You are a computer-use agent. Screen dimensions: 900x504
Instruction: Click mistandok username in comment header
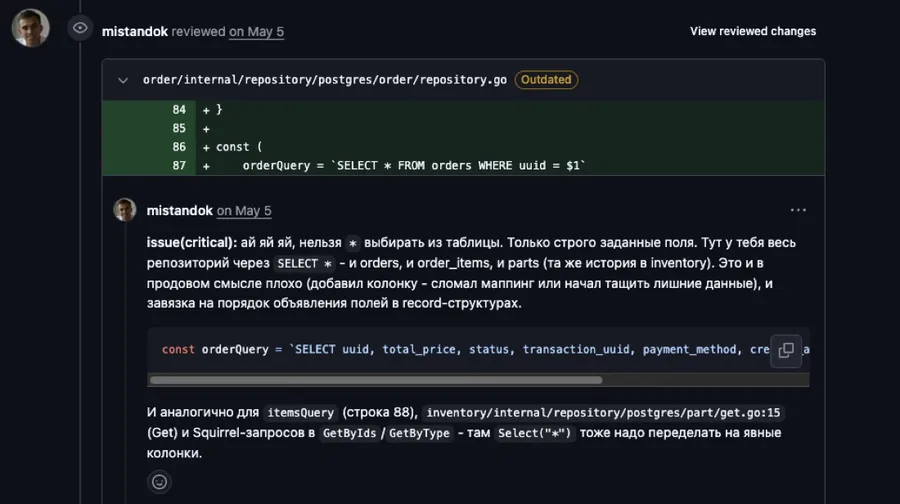[180, 211]
